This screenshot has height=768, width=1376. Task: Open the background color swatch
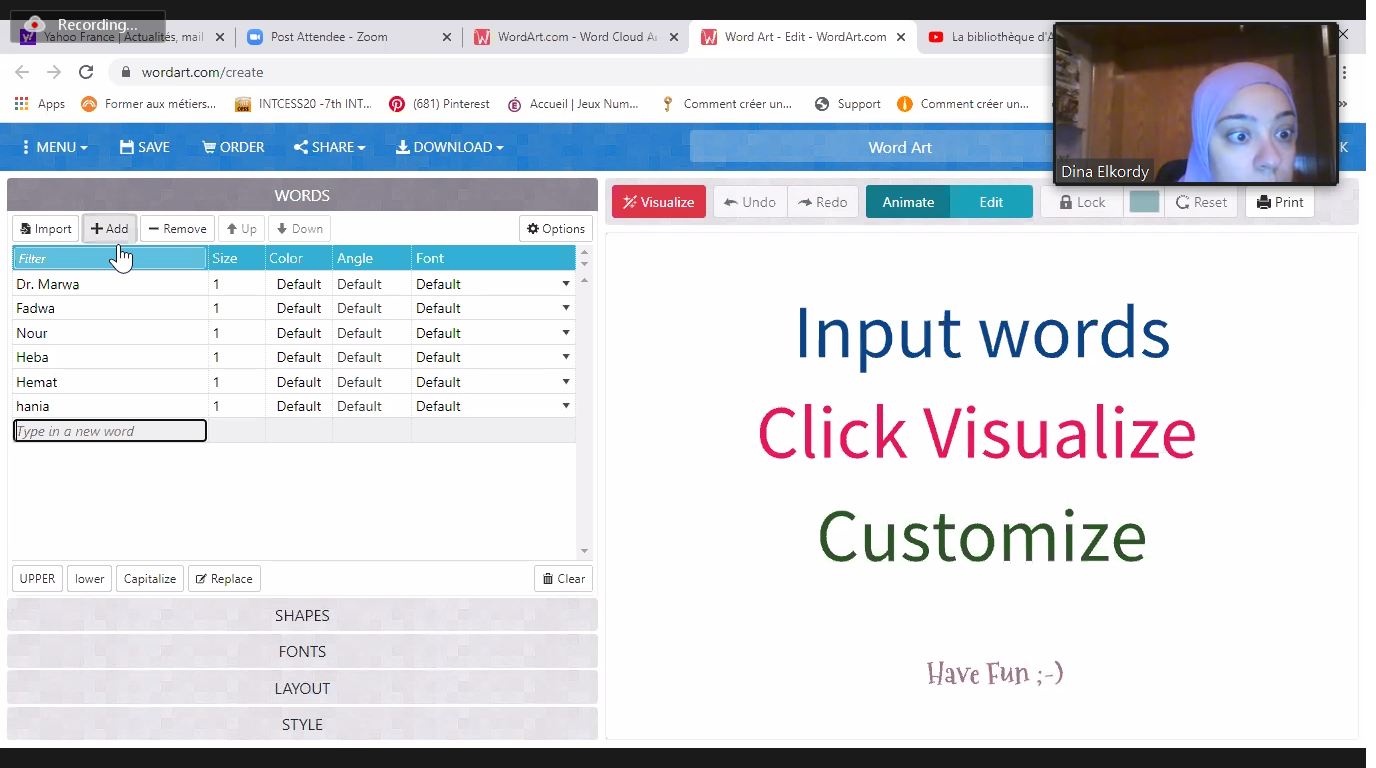pyautogui.click(x=1143, y=202)
